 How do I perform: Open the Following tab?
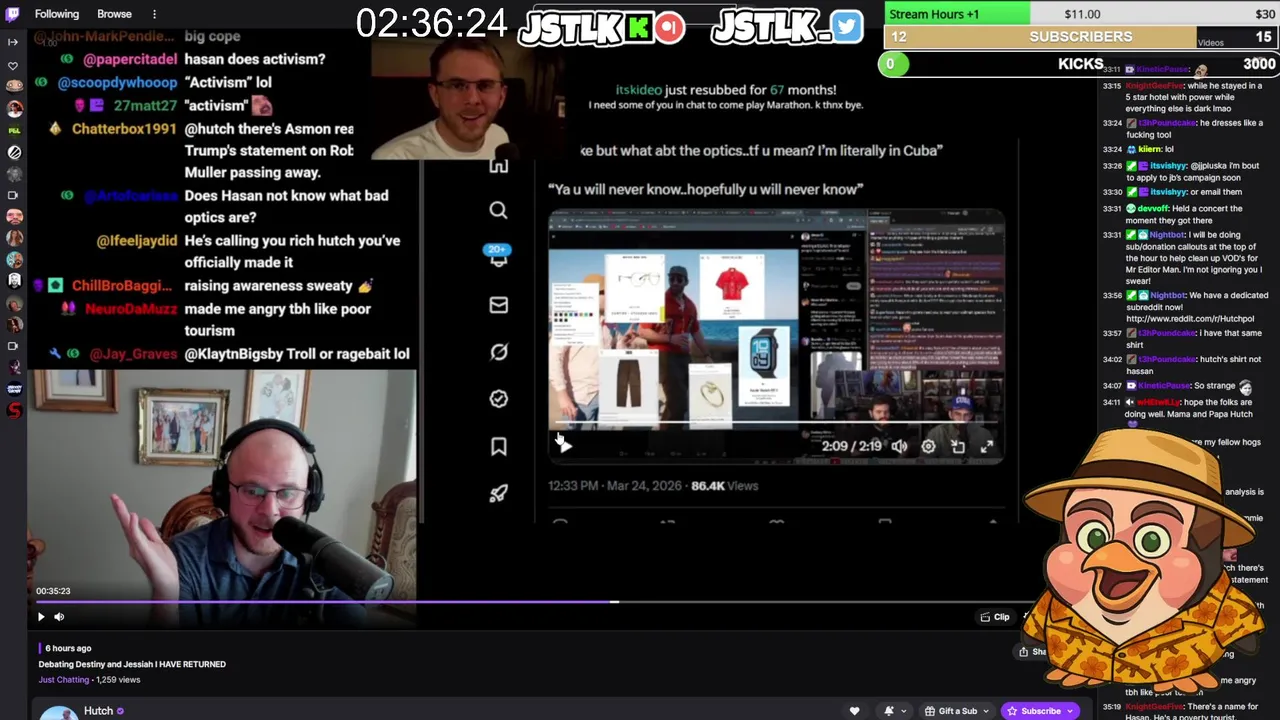click(57, 14)
